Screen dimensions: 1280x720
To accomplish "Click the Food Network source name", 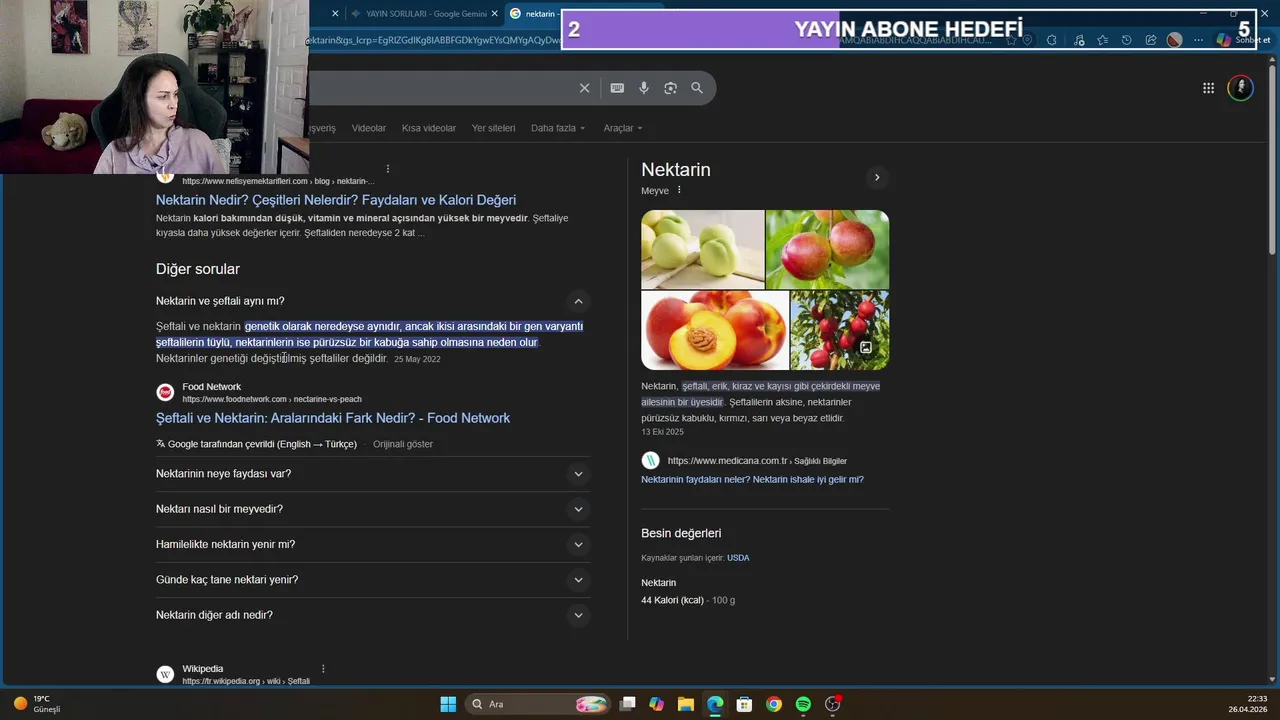I will (211, 387).
